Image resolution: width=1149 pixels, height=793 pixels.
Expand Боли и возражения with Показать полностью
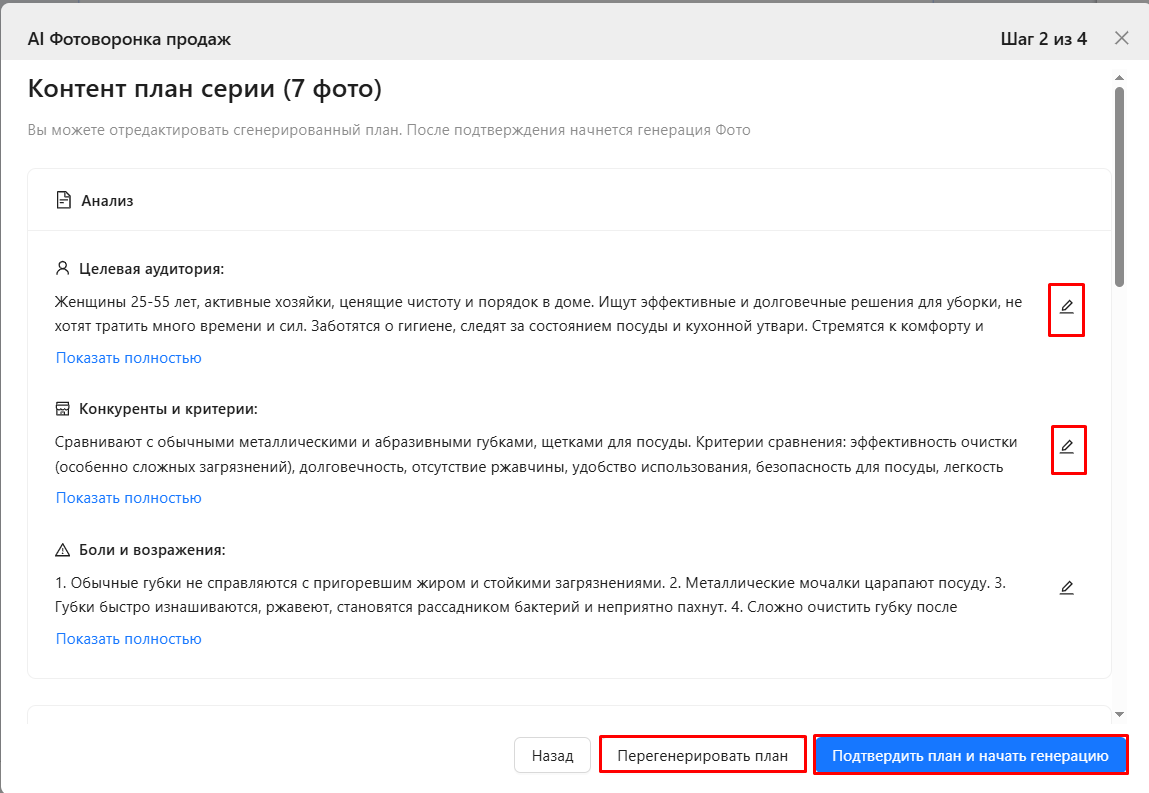point(128,639)
